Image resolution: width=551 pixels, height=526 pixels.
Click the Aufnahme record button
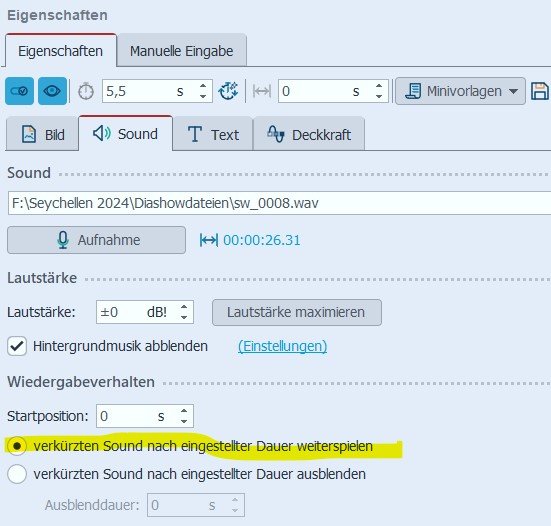pos(96,240)
